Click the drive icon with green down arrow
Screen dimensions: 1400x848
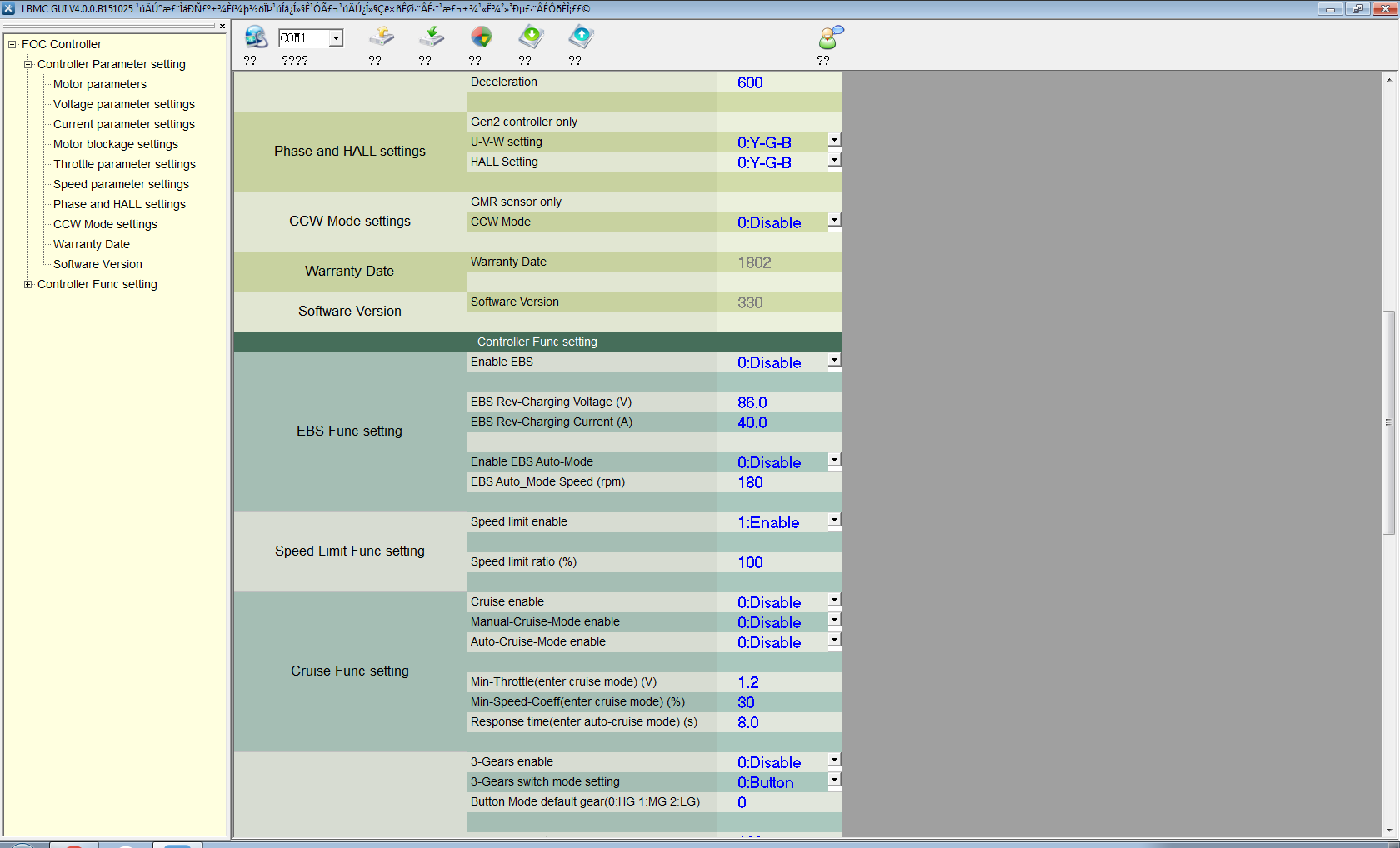(432, 37)
